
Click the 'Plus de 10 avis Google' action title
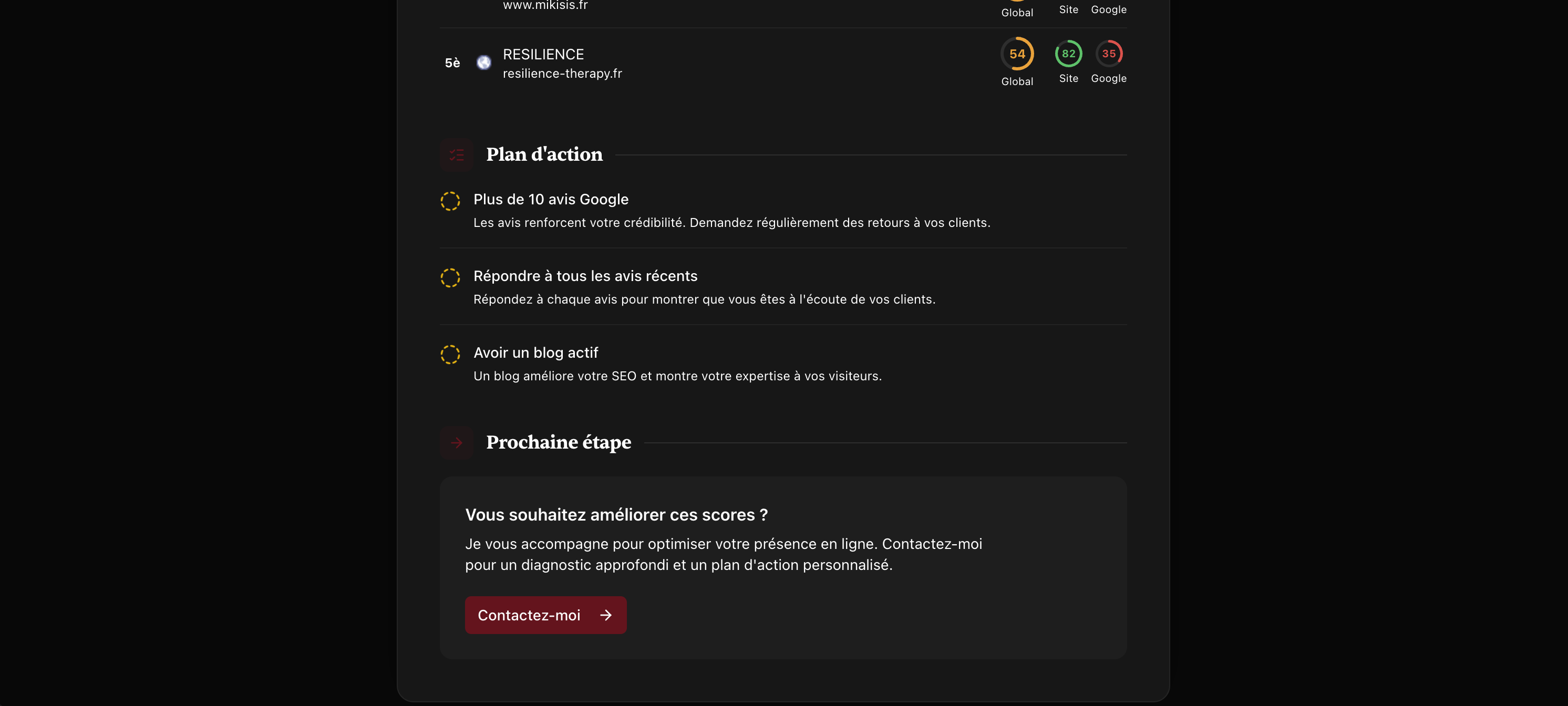point(550,200)
